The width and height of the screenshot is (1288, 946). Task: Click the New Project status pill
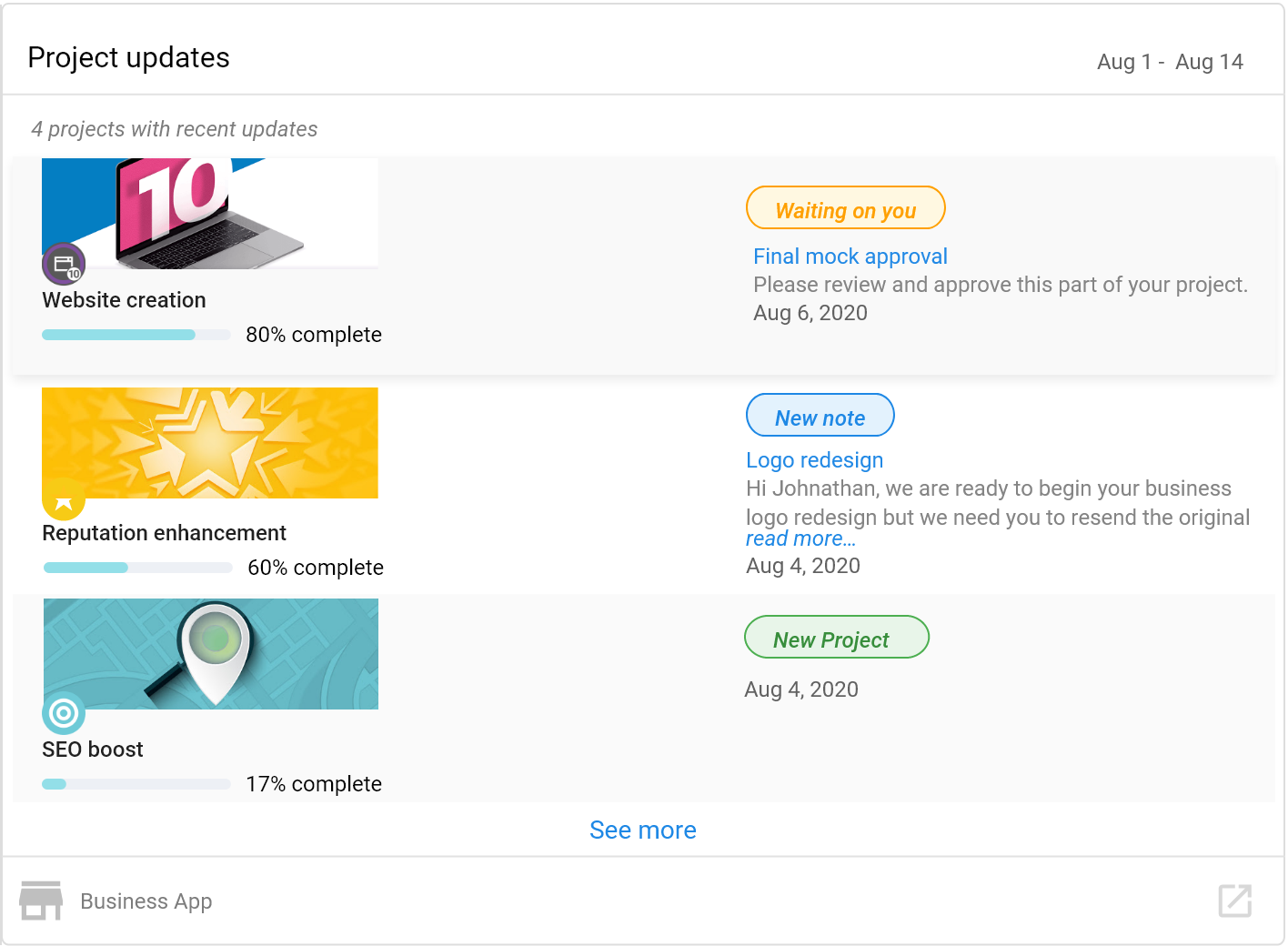click(837, 638)
